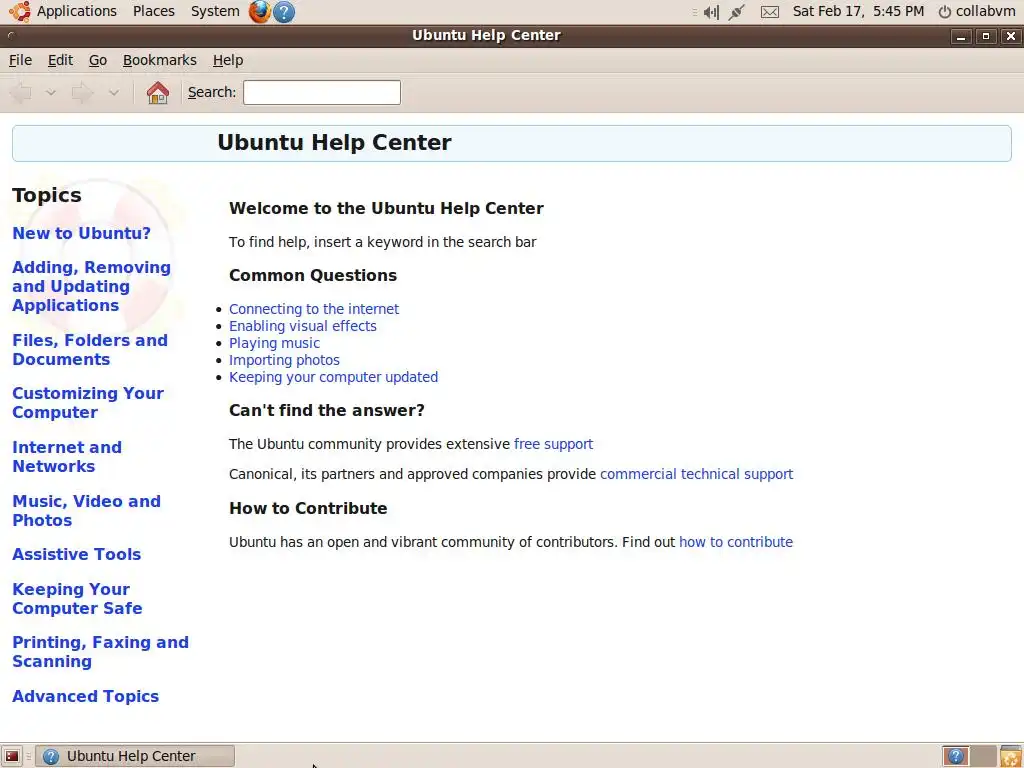Viewport: 1024px width, 768px height.
Task: Open the Forward history dropdown arrow
Action: (114, 93)
